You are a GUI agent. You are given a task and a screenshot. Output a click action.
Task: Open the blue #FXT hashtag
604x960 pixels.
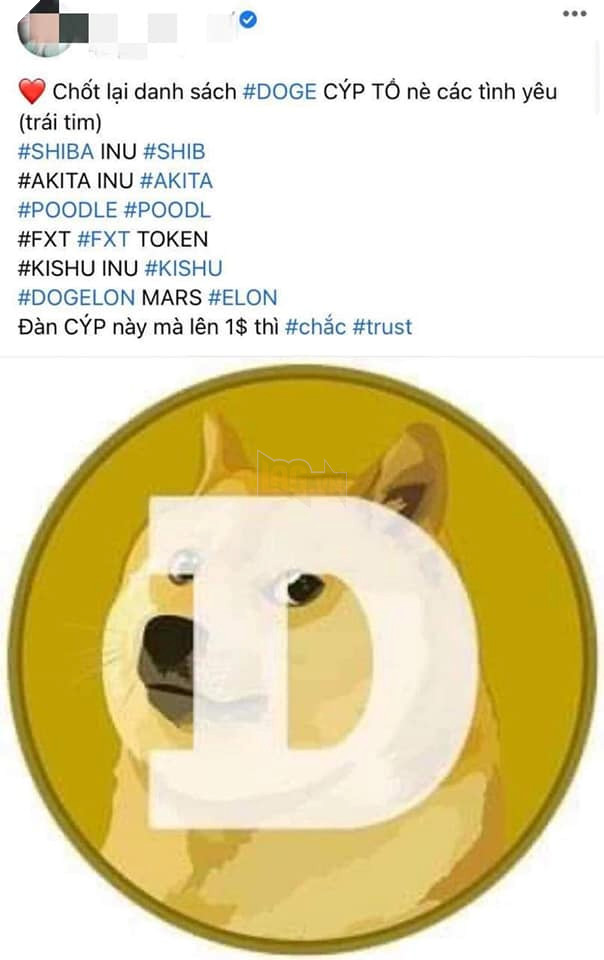tap(103, 239)
